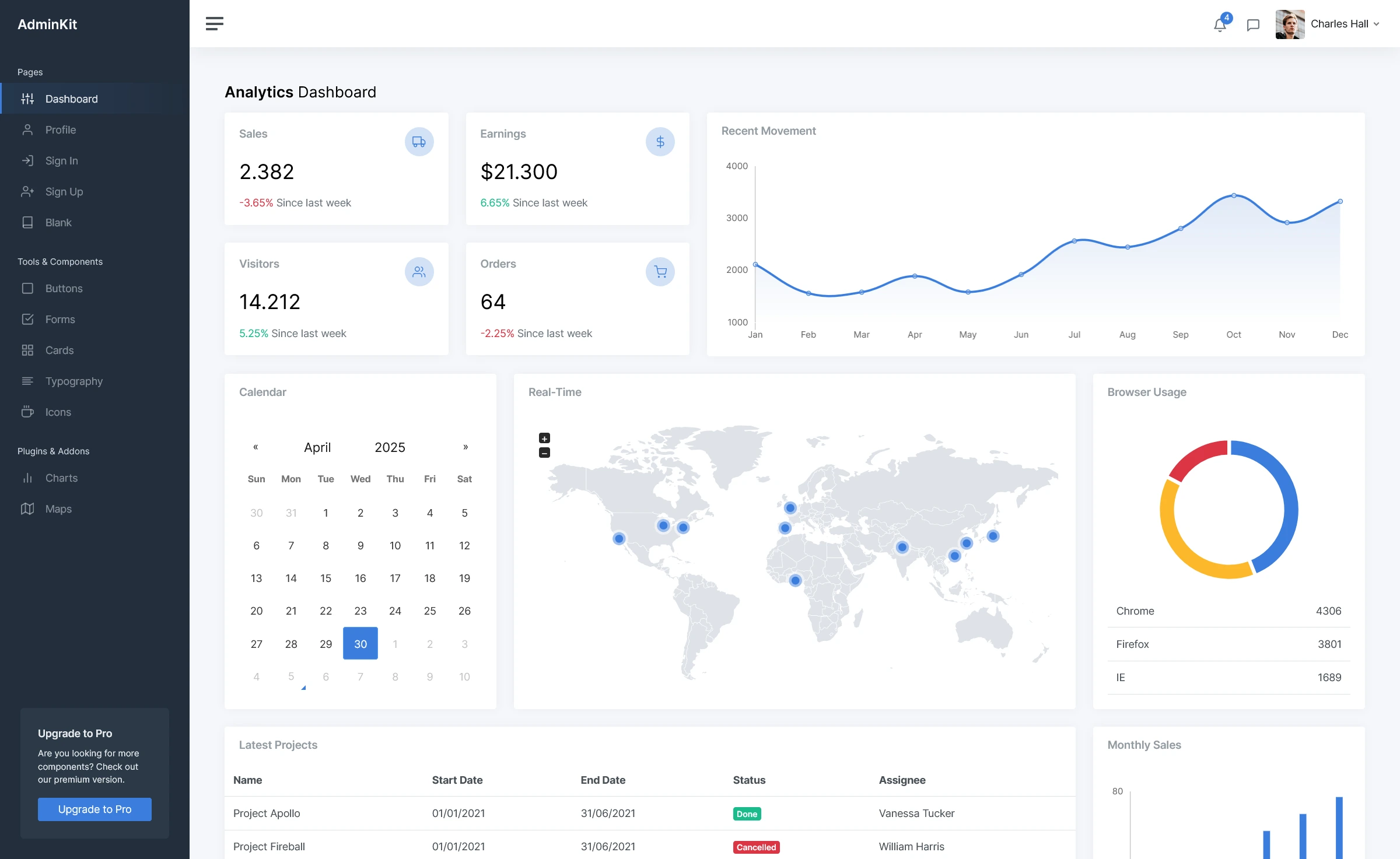Viewport: 1400px width, 859px height.
Task: Click the Earnings dollar icon
Action: (660, 141)
